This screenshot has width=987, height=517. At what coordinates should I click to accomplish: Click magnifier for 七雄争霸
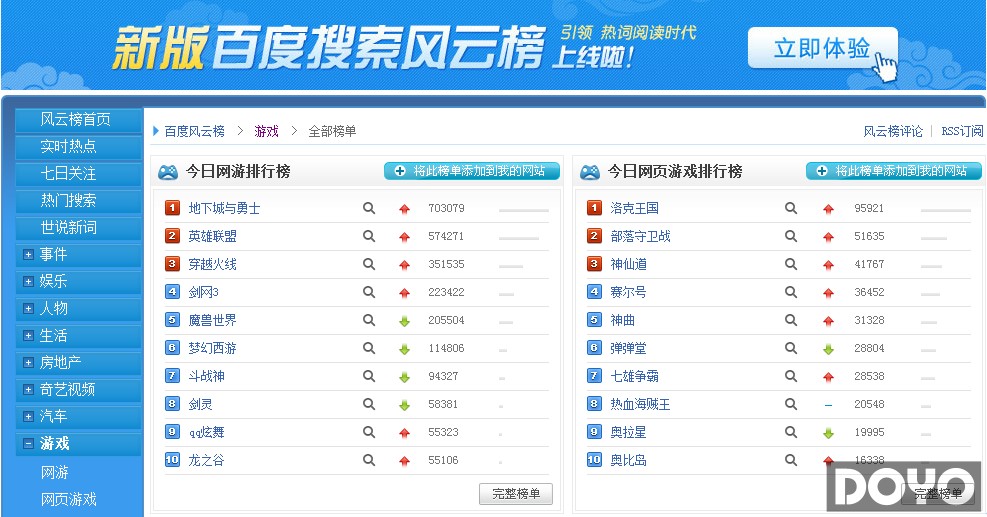791,376
